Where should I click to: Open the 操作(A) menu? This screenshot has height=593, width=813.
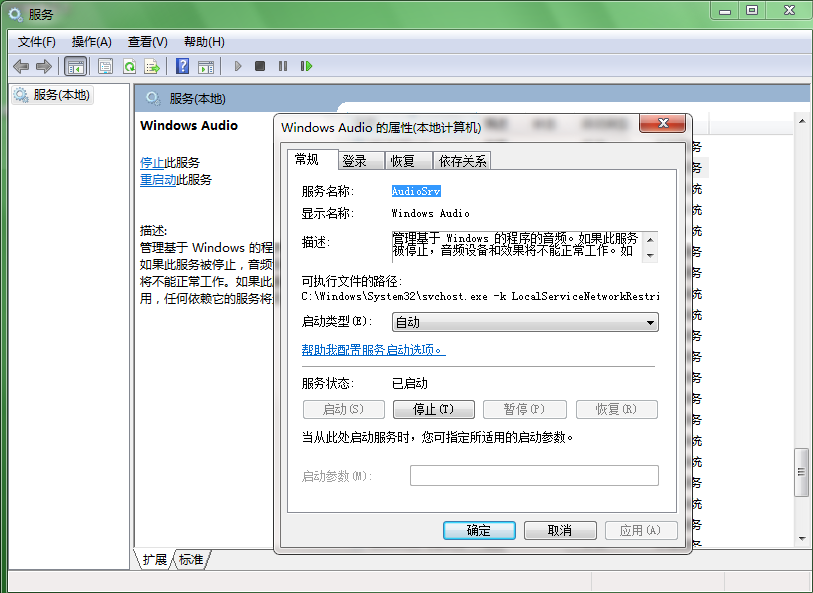point(91,42)
